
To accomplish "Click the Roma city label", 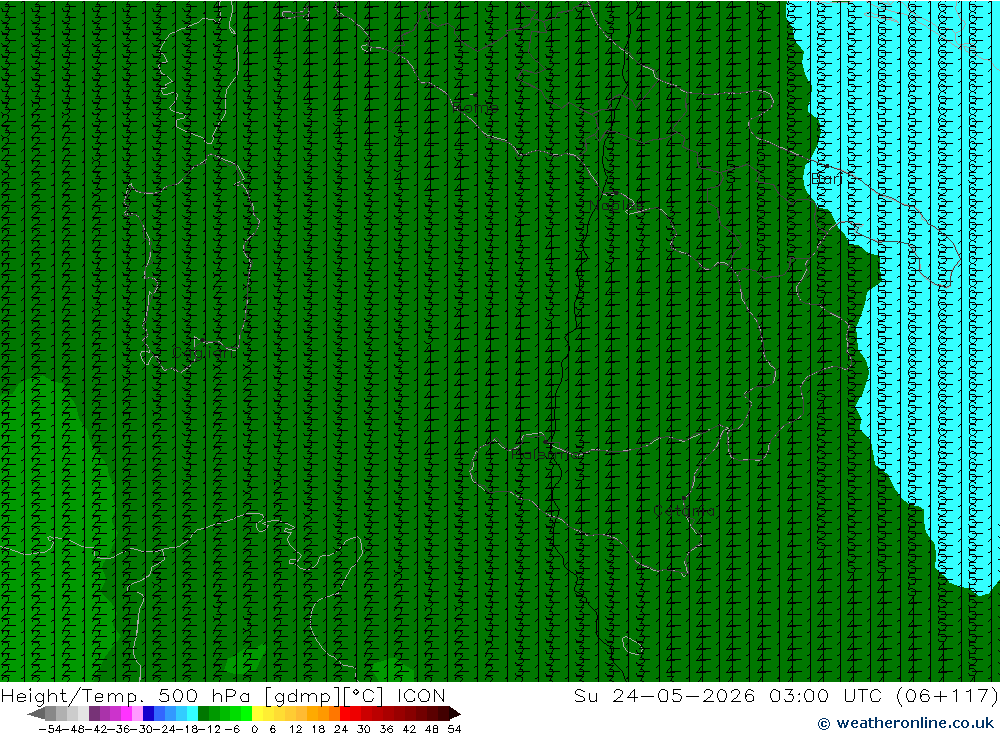I will tap(474, 108).
